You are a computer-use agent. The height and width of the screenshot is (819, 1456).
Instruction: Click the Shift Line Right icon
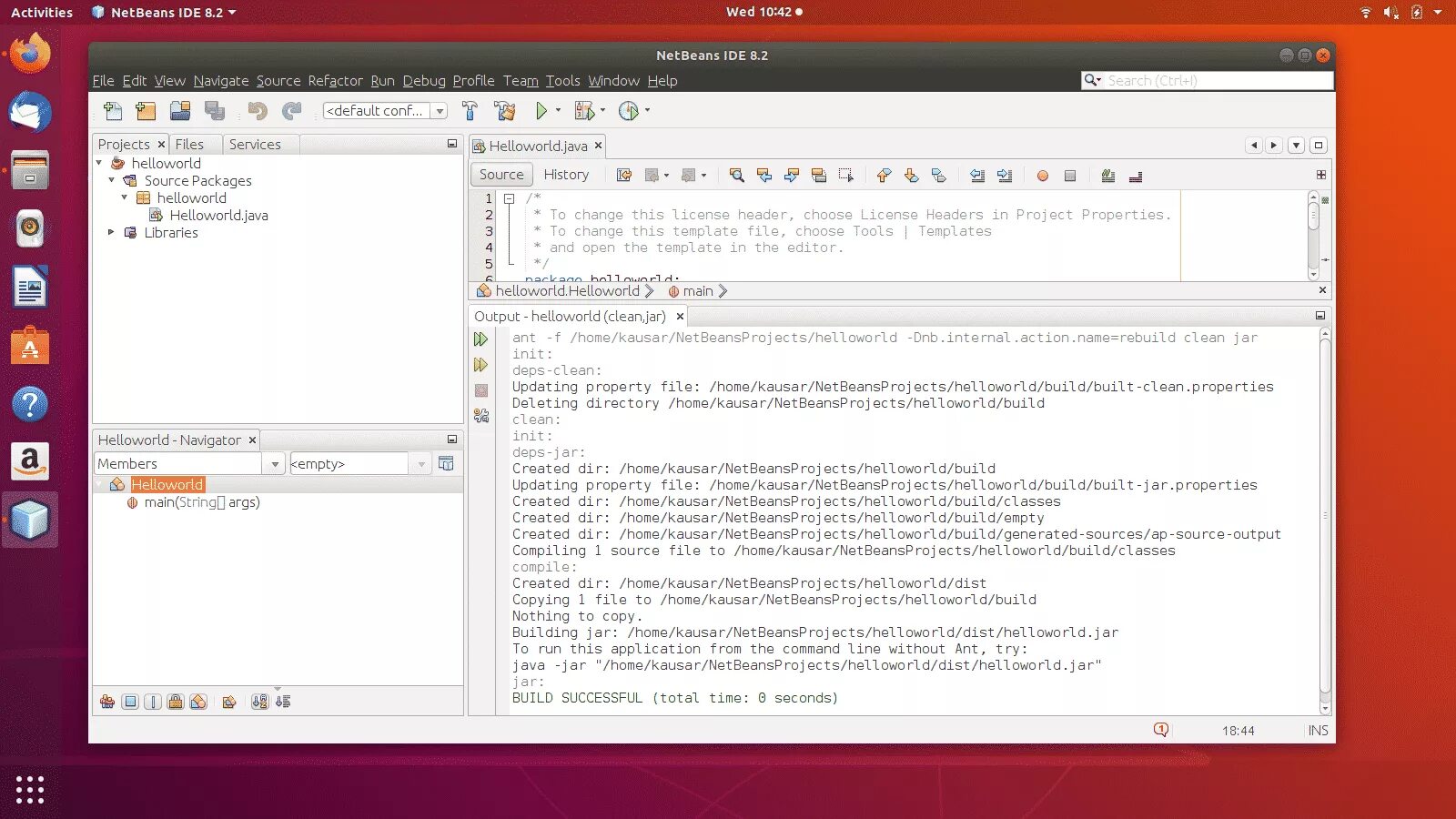pyautogui.click(x=1005, y=176)
